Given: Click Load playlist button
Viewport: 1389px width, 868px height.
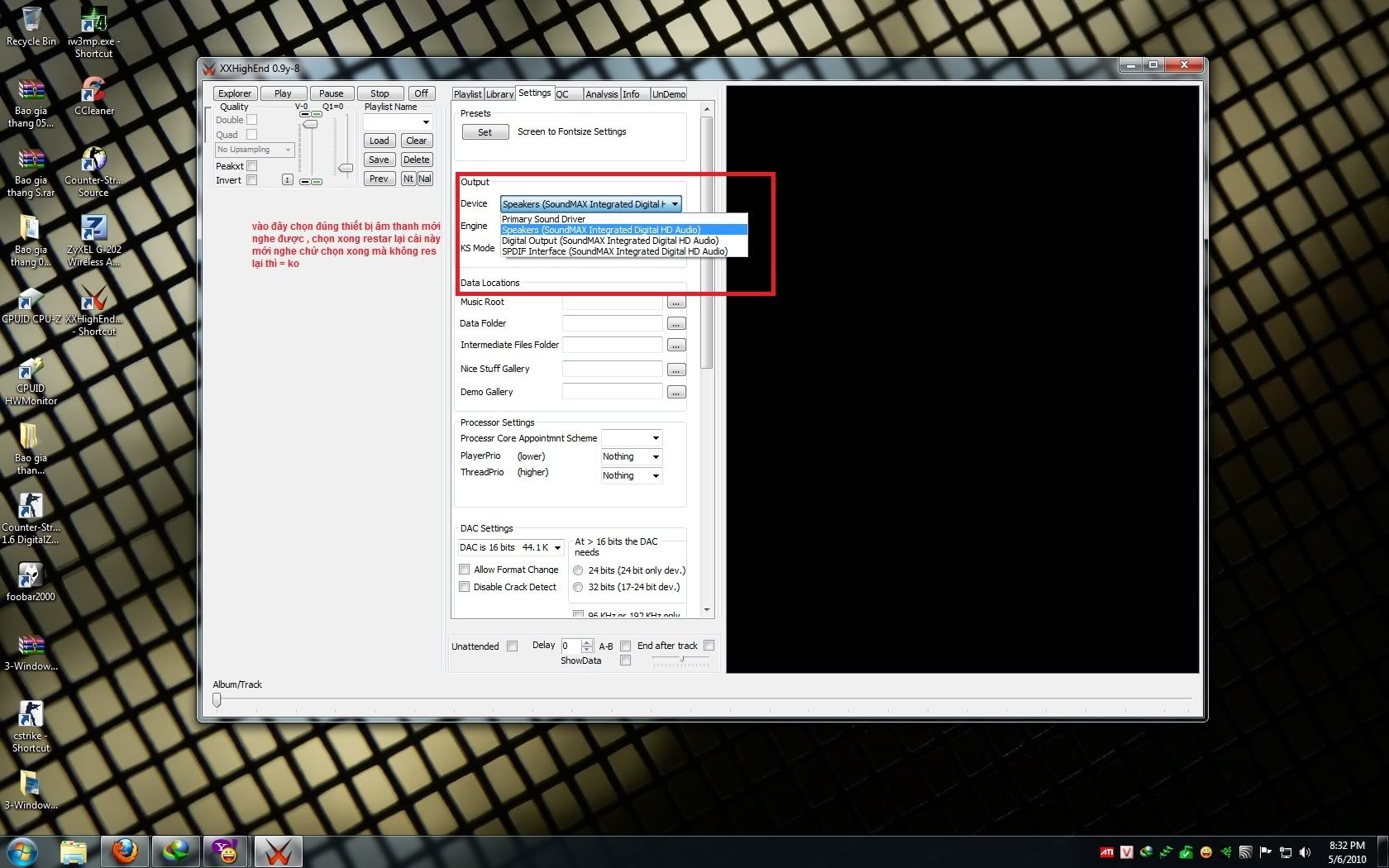Looking at the screenshot, I should (379, 141).
